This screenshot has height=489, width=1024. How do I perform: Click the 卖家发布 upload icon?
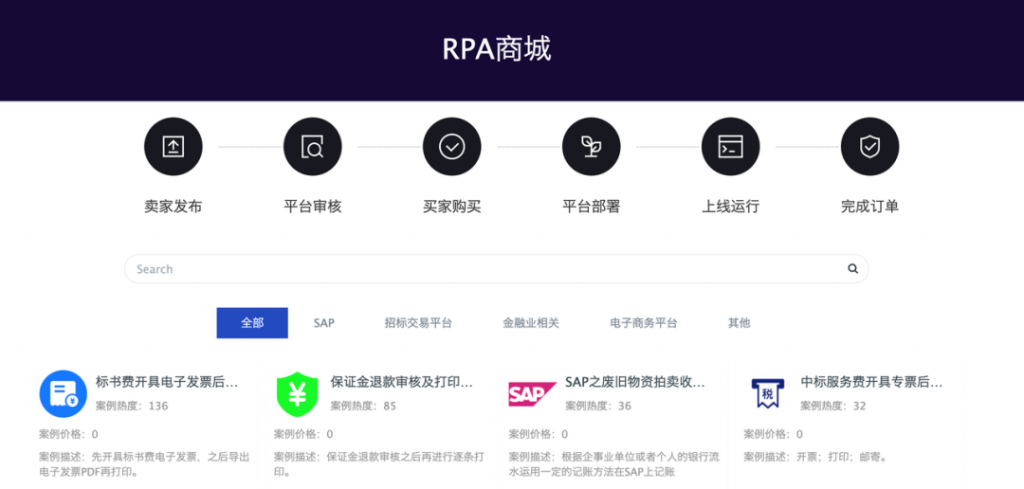pyautogui.click(x=173, y=146)
